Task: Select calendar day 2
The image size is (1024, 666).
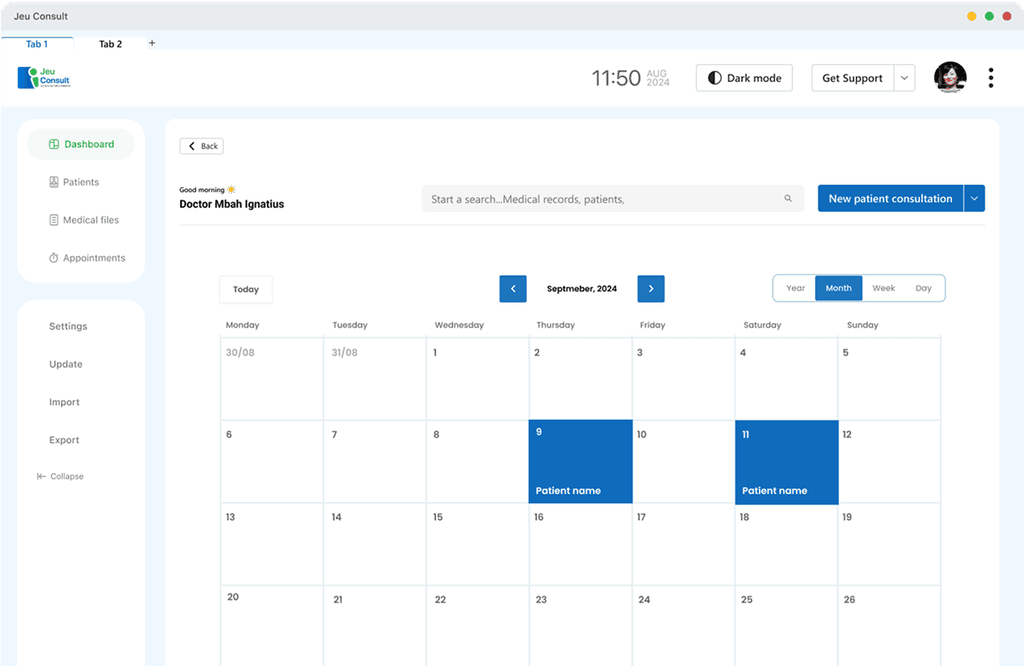Action: pos(581,379)
